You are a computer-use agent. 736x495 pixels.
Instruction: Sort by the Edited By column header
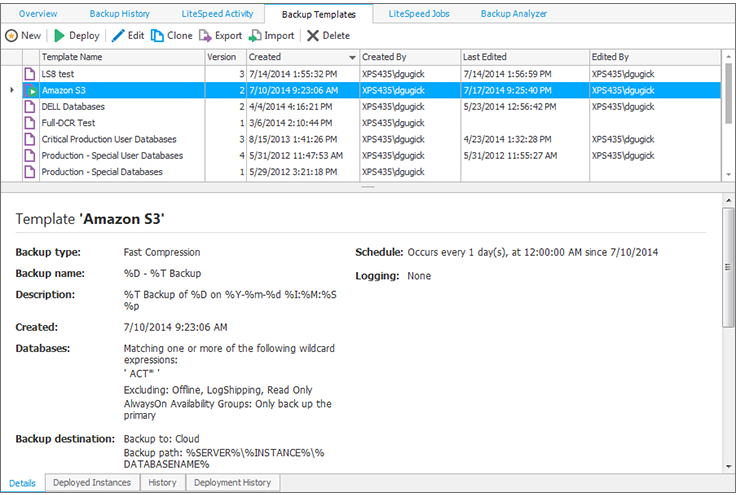click(655, 57)
